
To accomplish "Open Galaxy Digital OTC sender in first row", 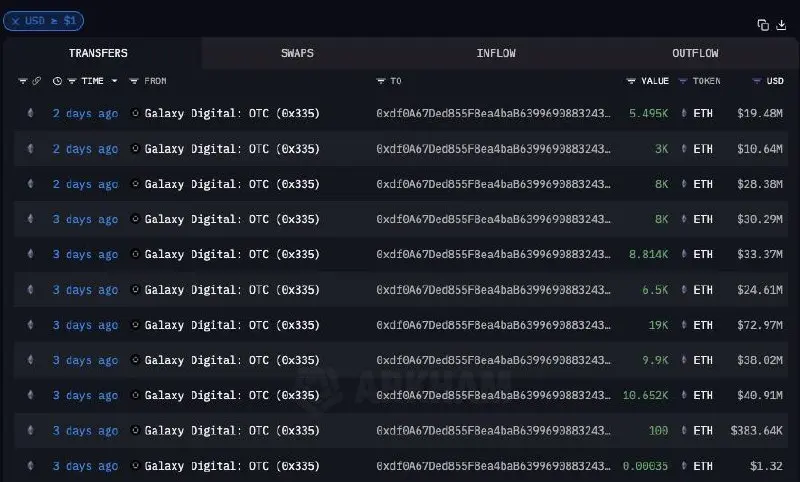I will tap(232, 113).
